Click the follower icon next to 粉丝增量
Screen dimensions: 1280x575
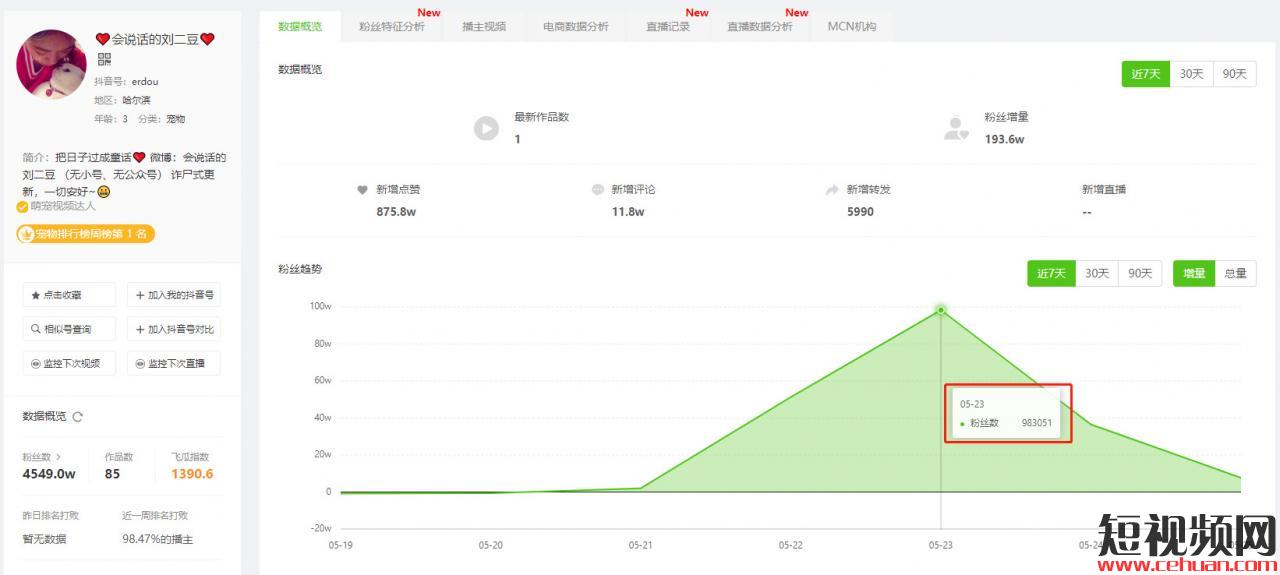tap(956, 128)
